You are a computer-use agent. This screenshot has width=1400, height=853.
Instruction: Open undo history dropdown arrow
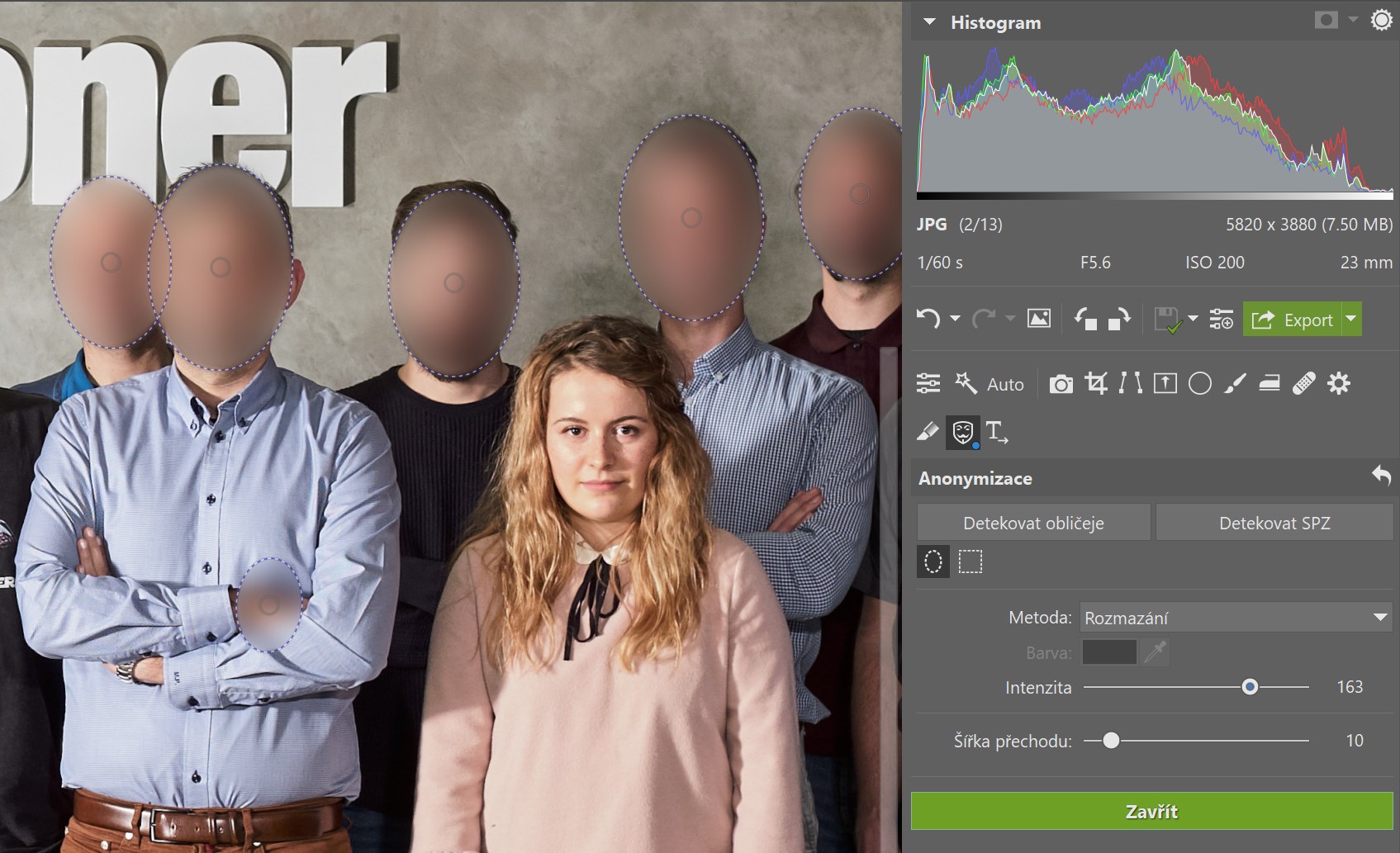(x=955, y=319)
